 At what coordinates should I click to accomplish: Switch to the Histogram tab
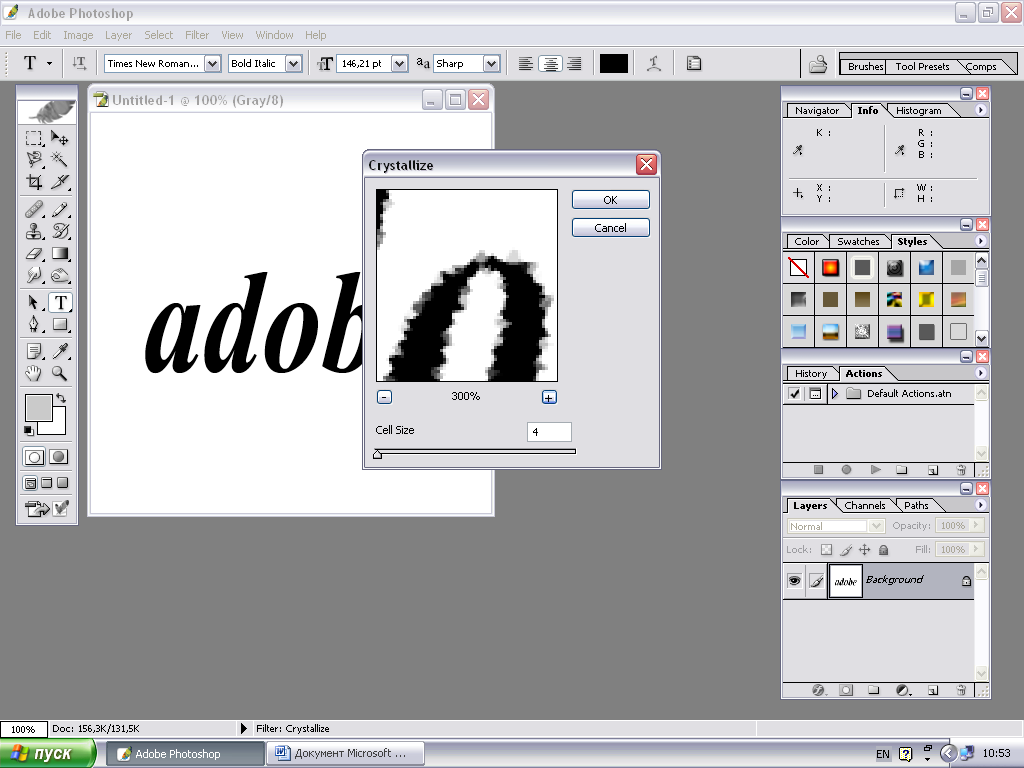[918, 110]
